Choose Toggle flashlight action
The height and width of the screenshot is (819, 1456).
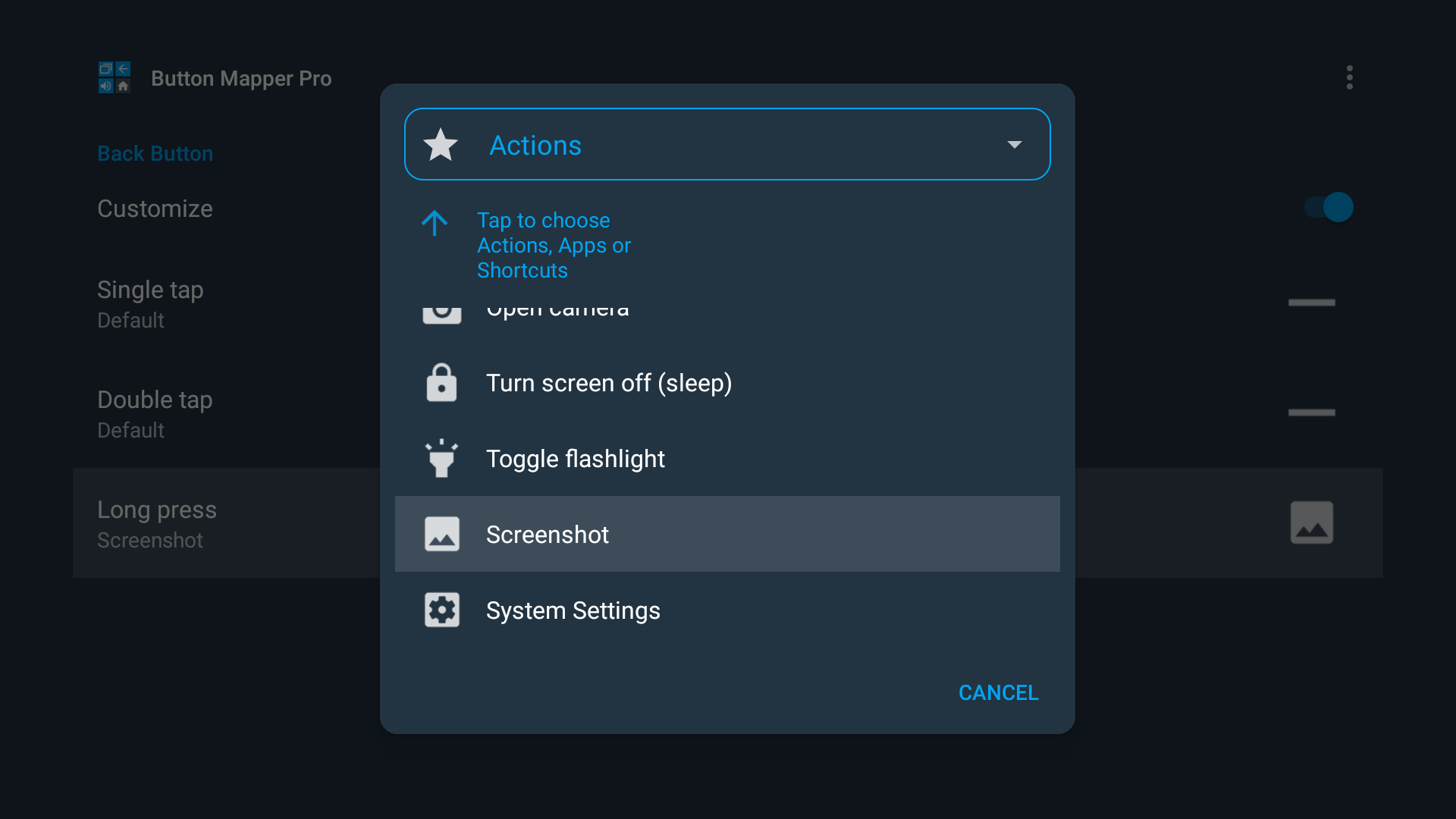pyautogui.click(x=575, y=459)
